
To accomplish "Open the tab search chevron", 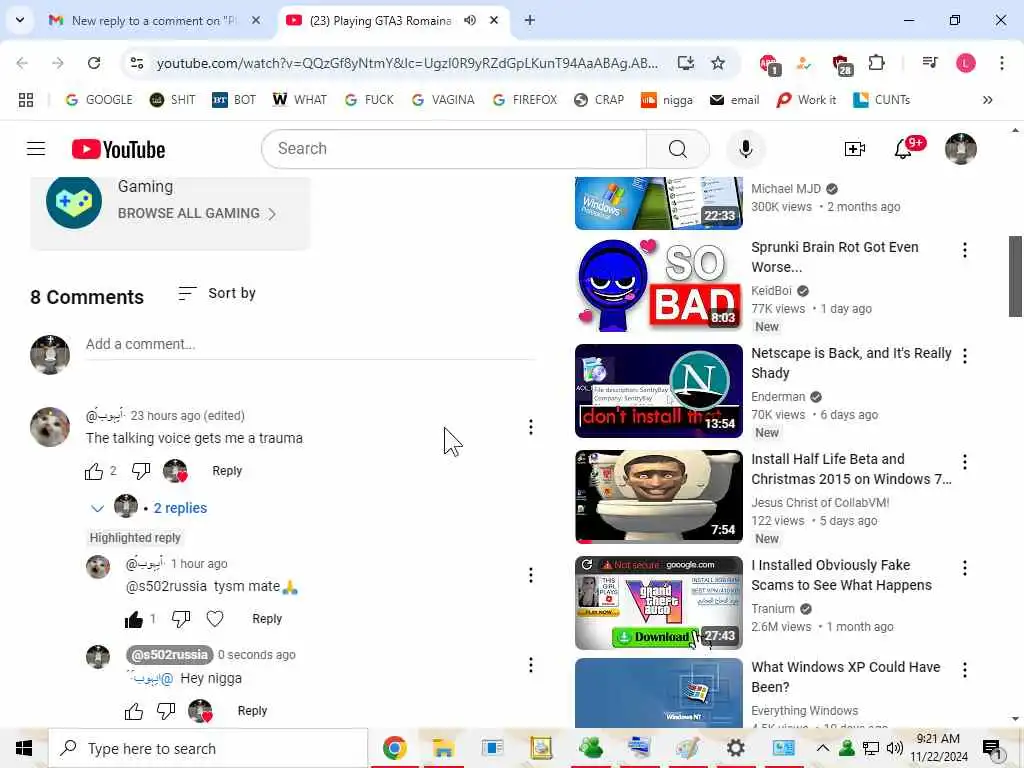I will click(20, 20).
